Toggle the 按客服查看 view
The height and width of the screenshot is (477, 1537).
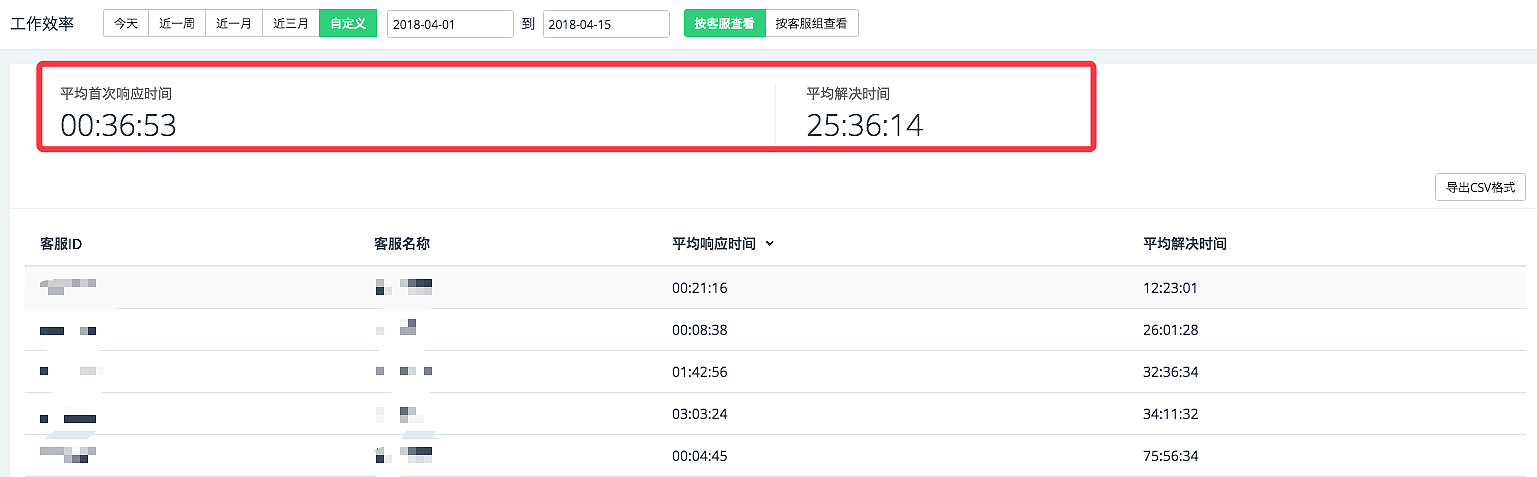(724, 24)
